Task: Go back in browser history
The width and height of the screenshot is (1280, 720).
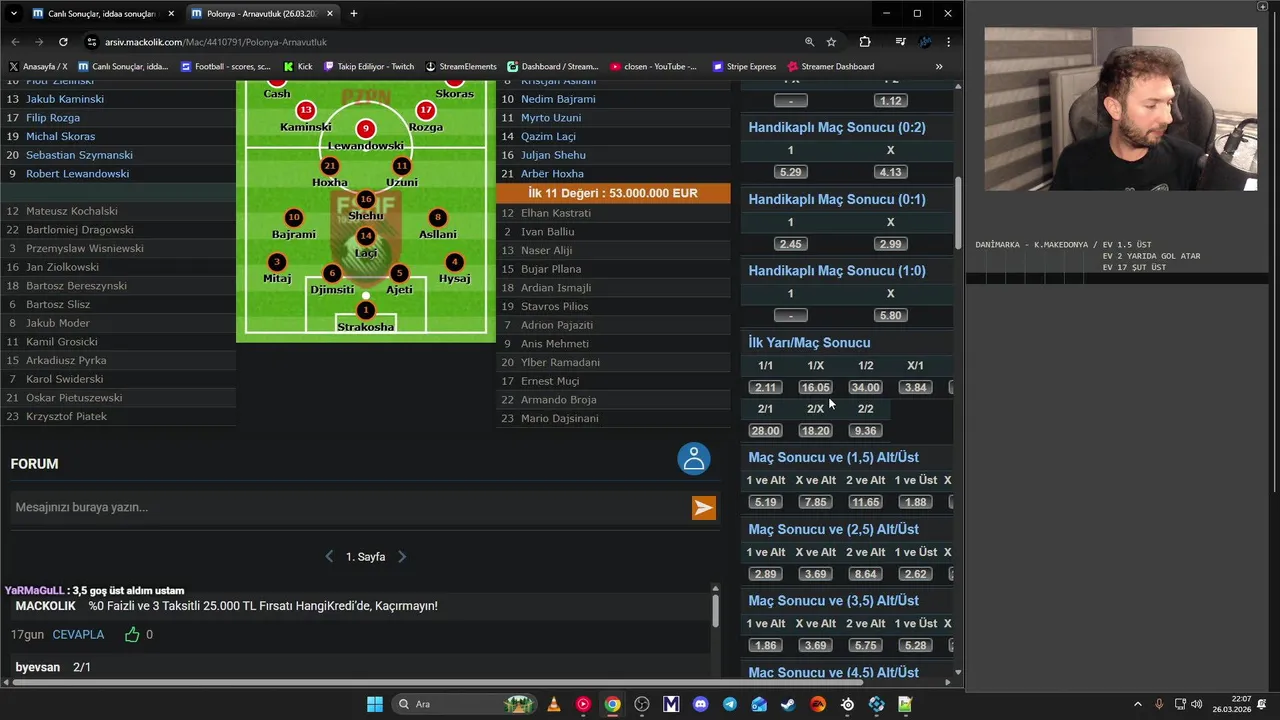Action: click(x=15, y=42)
